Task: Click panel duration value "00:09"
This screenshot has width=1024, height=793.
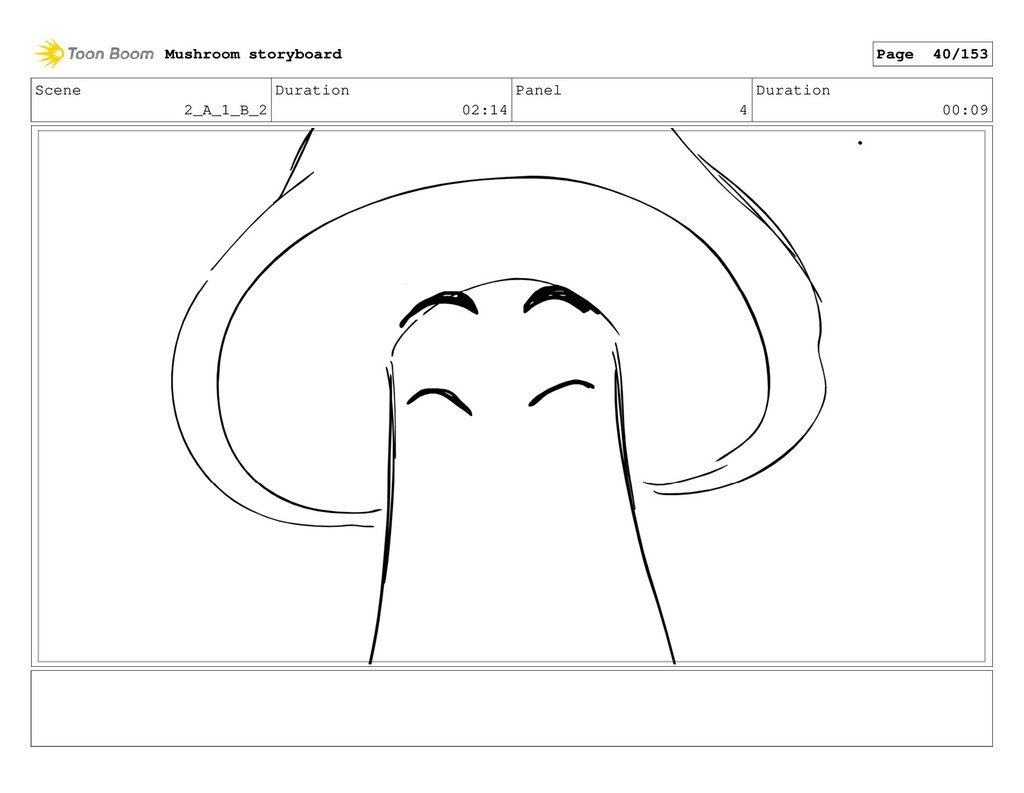Action: pos(965,110)
